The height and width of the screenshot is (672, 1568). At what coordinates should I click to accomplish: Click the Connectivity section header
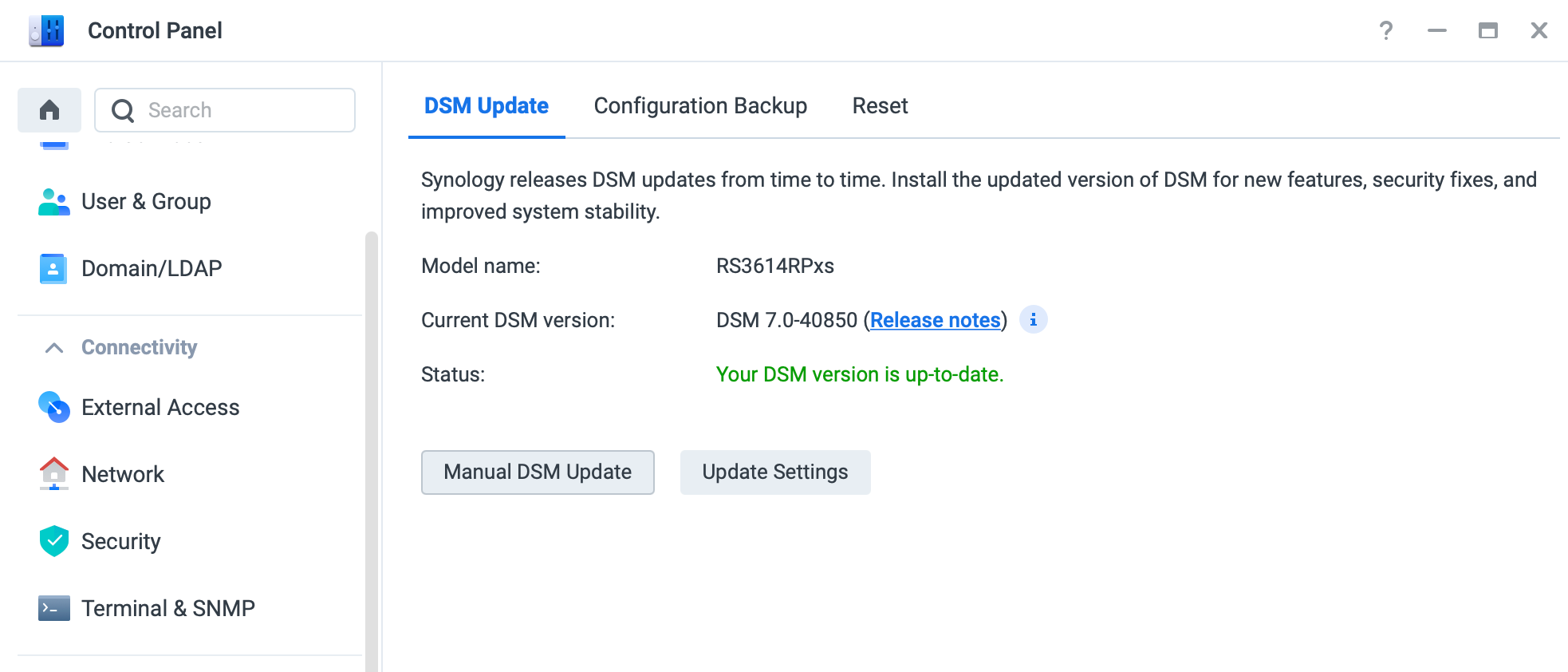pyautogui.click(x=139, y=347)
